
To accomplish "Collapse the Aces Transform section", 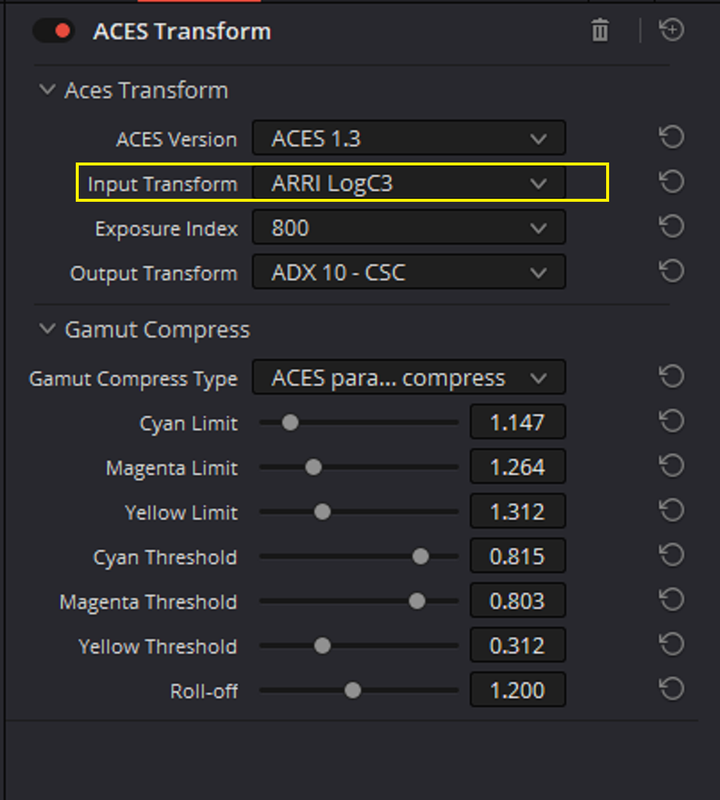I will 47,90.
